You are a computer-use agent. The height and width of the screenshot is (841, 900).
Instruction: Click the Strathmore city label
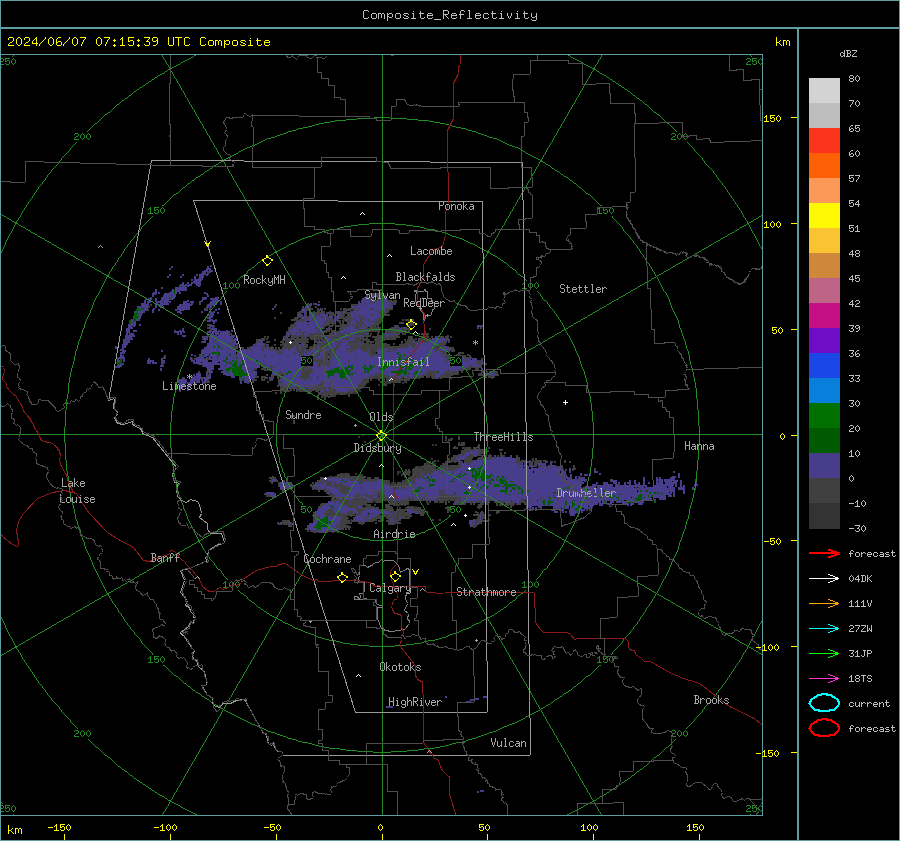tap(486, 592)
